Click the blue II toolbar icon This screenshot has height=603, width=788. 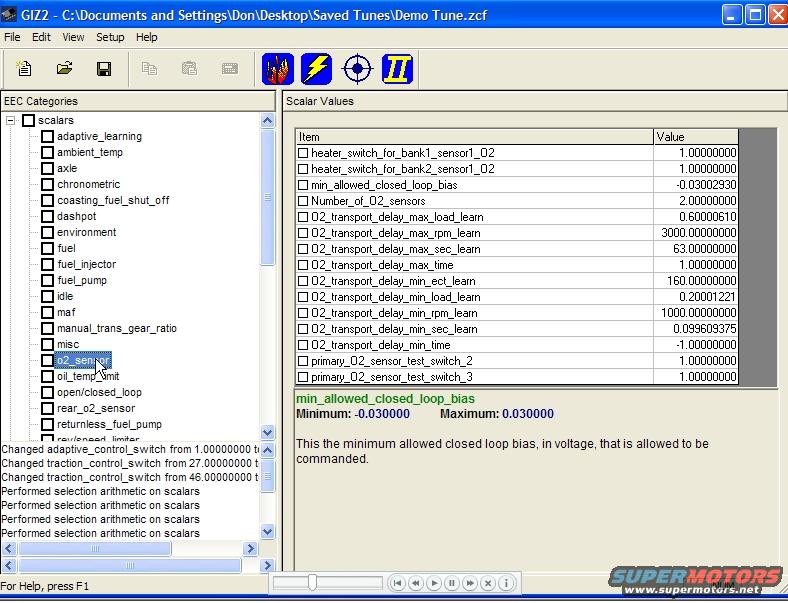[x=397, y=69]
